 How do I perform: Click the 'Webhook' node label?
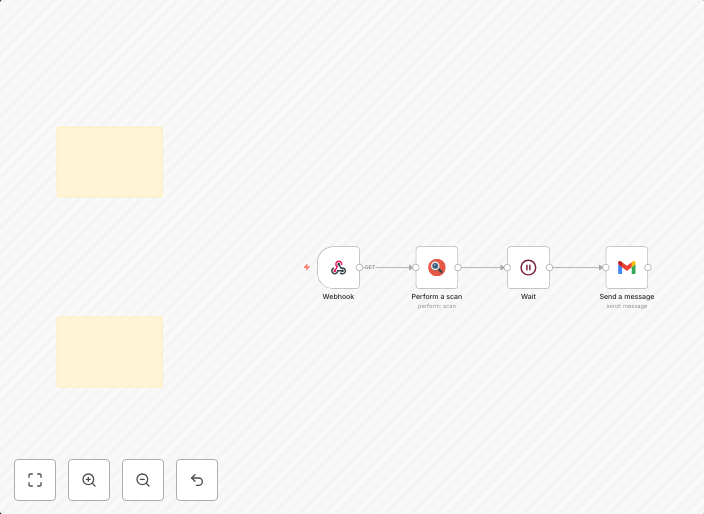(x=339, y=297)
